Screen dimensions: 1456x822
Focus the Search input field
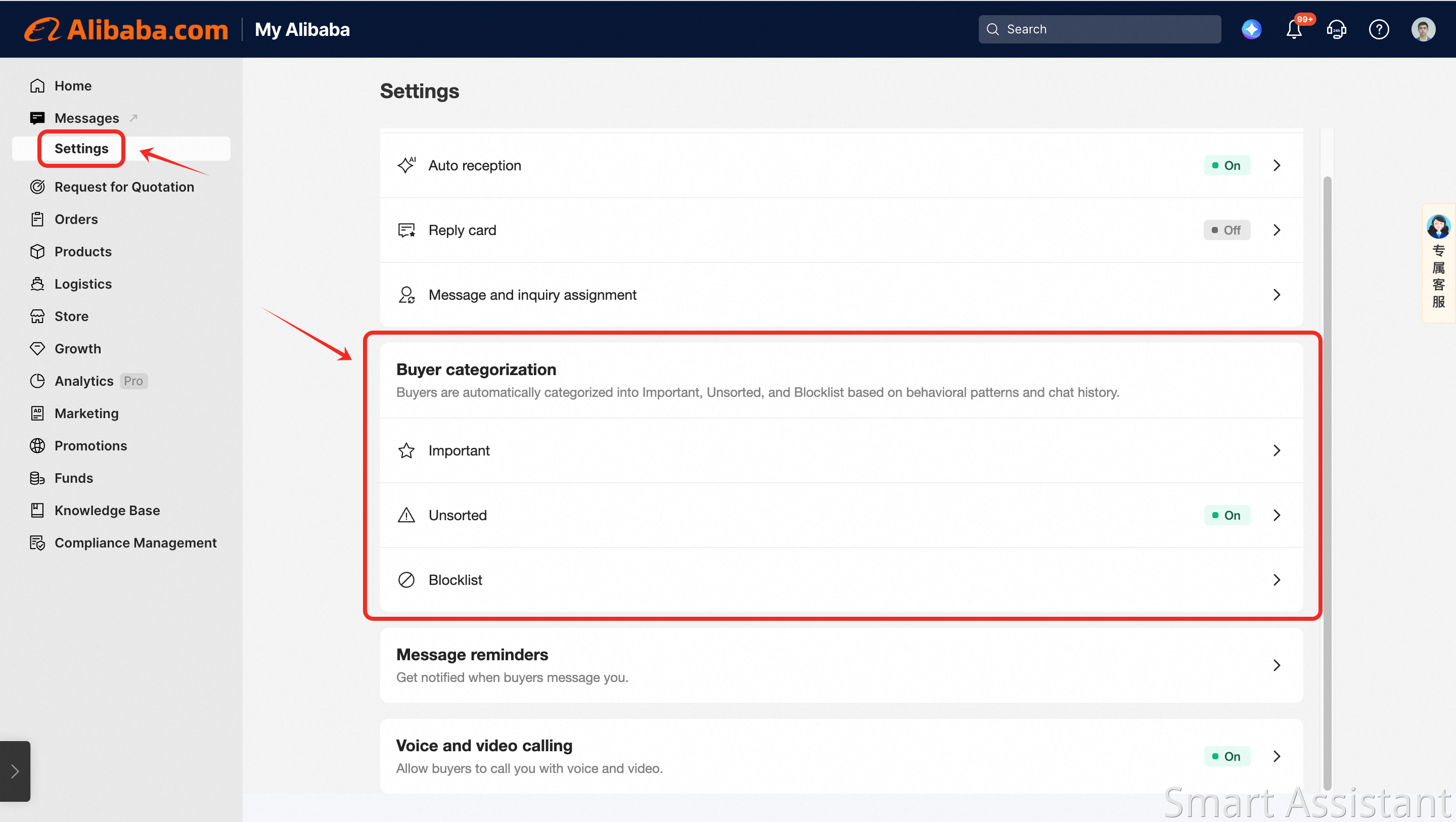point(1100,29)
